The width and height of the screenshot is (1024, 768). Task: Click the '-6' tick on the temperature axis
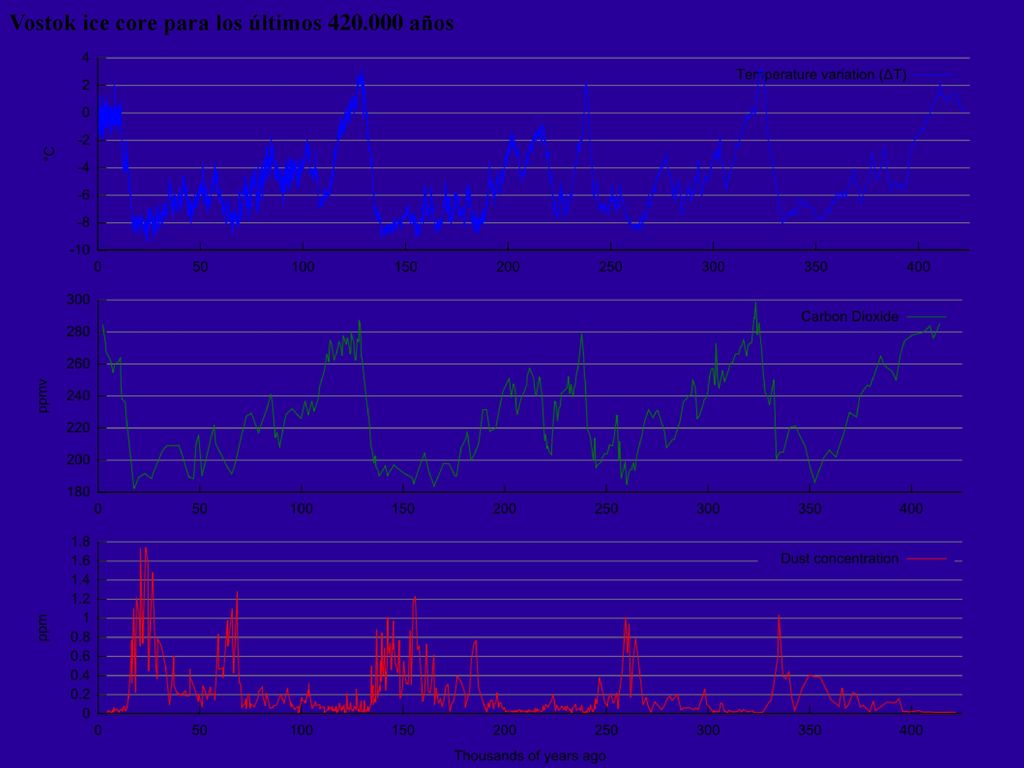82,195
